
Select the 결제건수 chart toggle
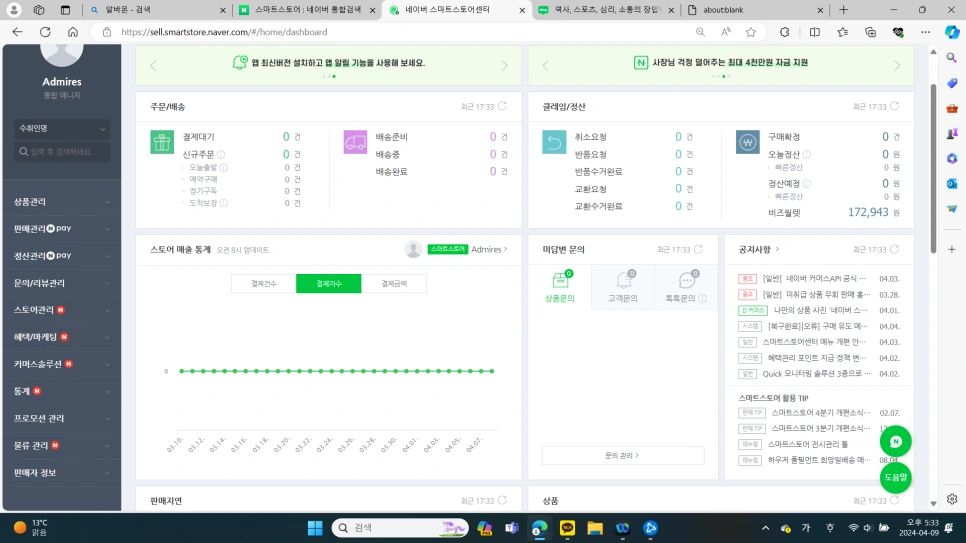264,284
